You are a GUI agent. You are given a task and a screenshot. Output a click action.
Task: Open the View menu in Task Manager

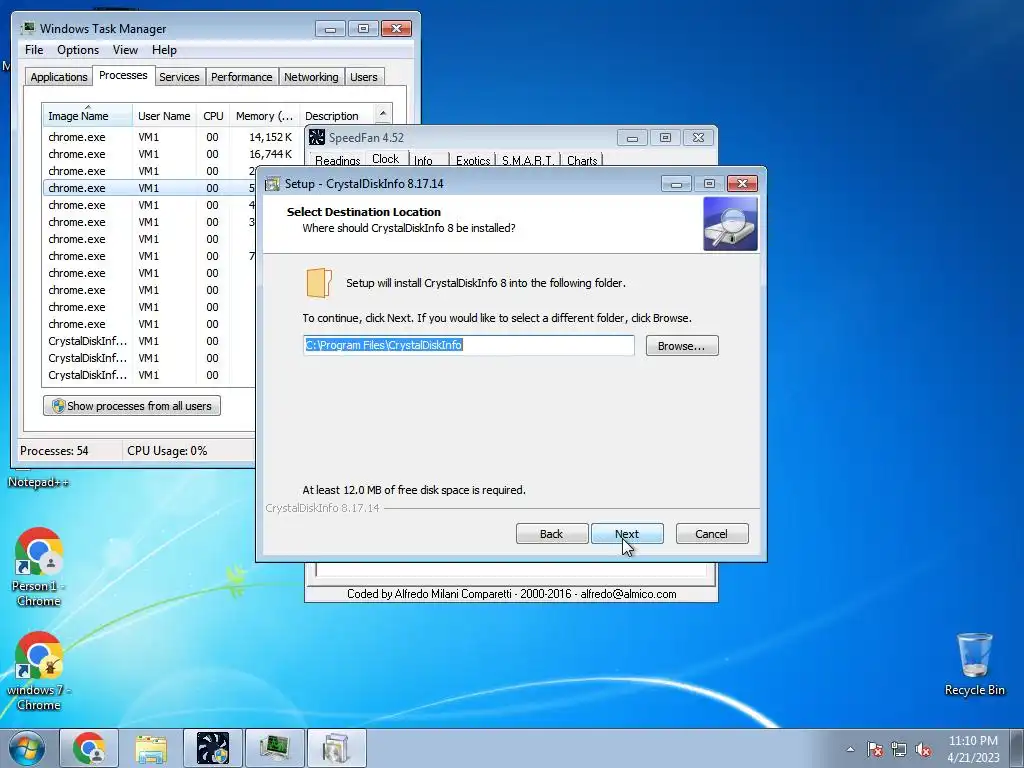[125, 50]
